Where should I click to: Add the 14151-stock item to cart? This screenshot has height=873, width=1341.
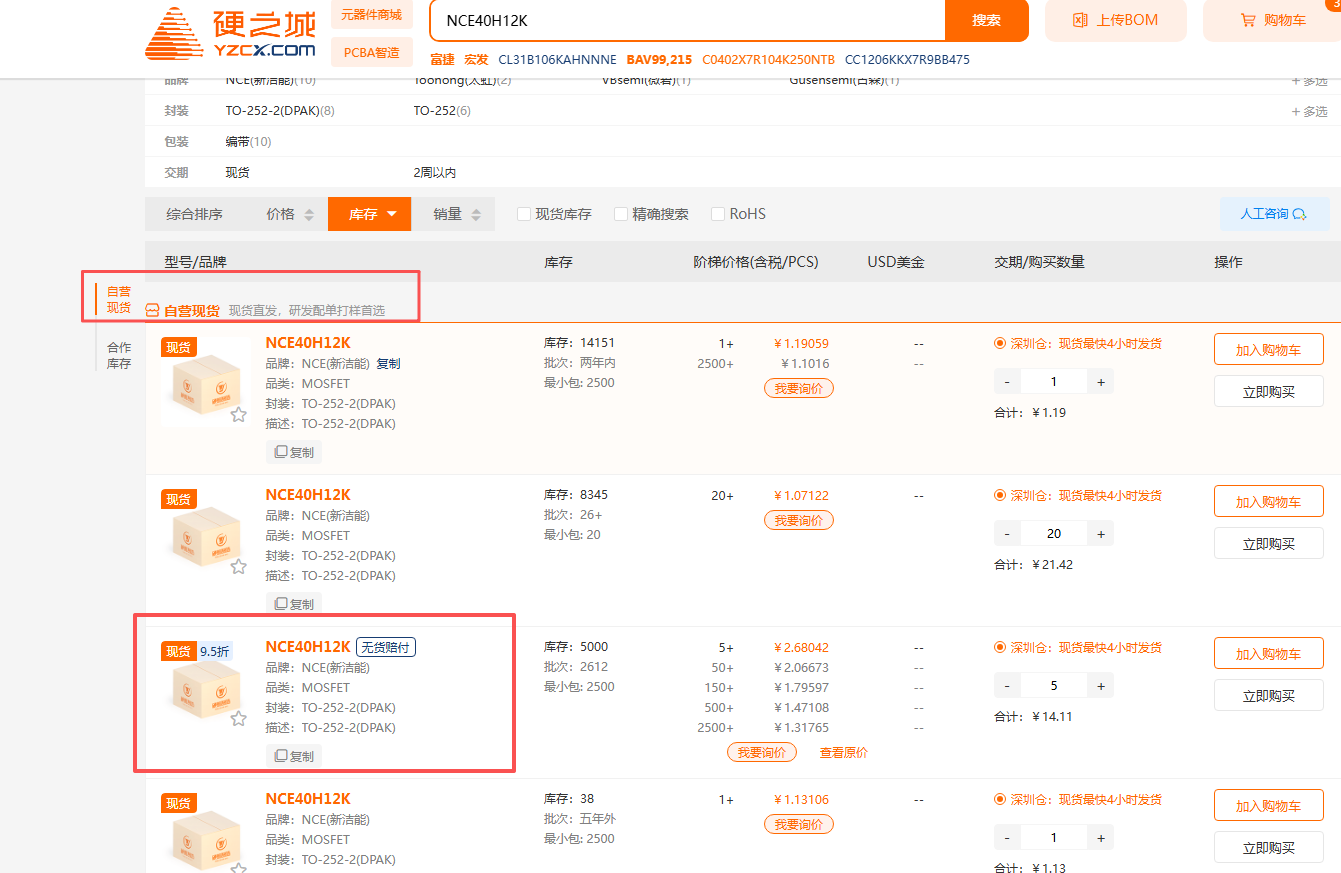[x=1268, y=349]
